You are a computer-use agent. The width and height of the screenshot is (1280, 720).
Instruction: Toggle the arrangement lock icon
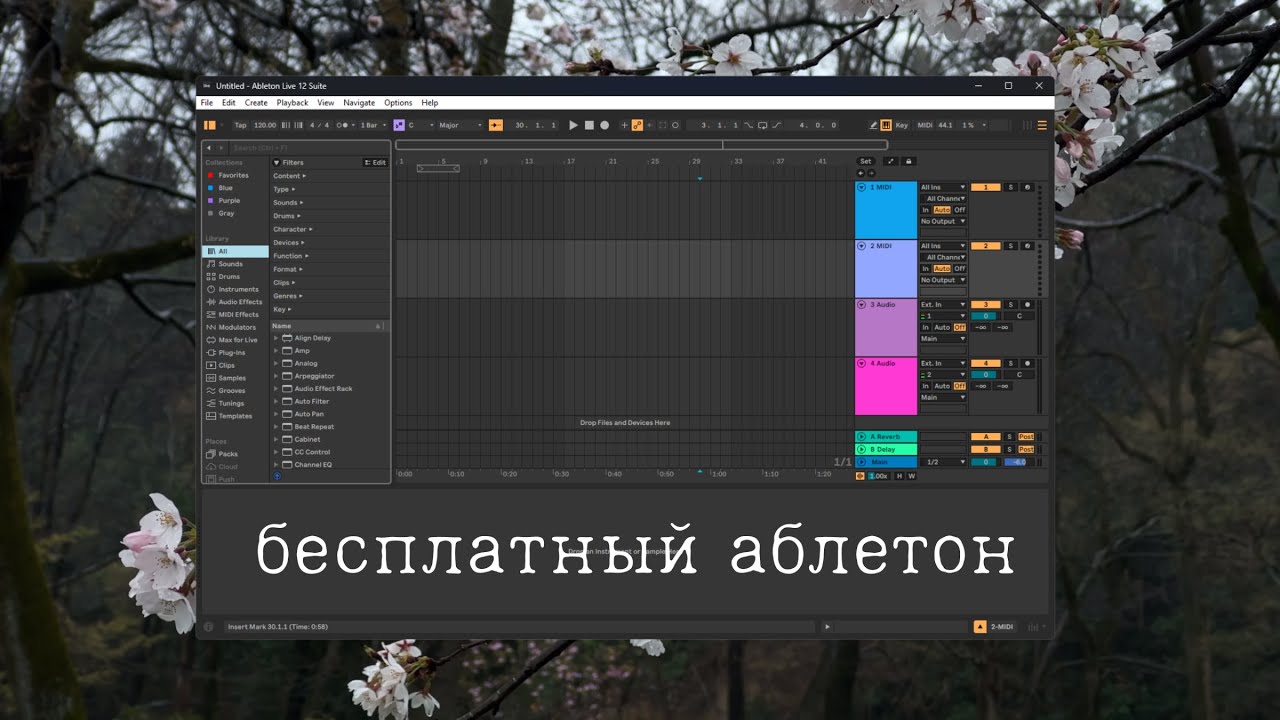tap(909, 161)
